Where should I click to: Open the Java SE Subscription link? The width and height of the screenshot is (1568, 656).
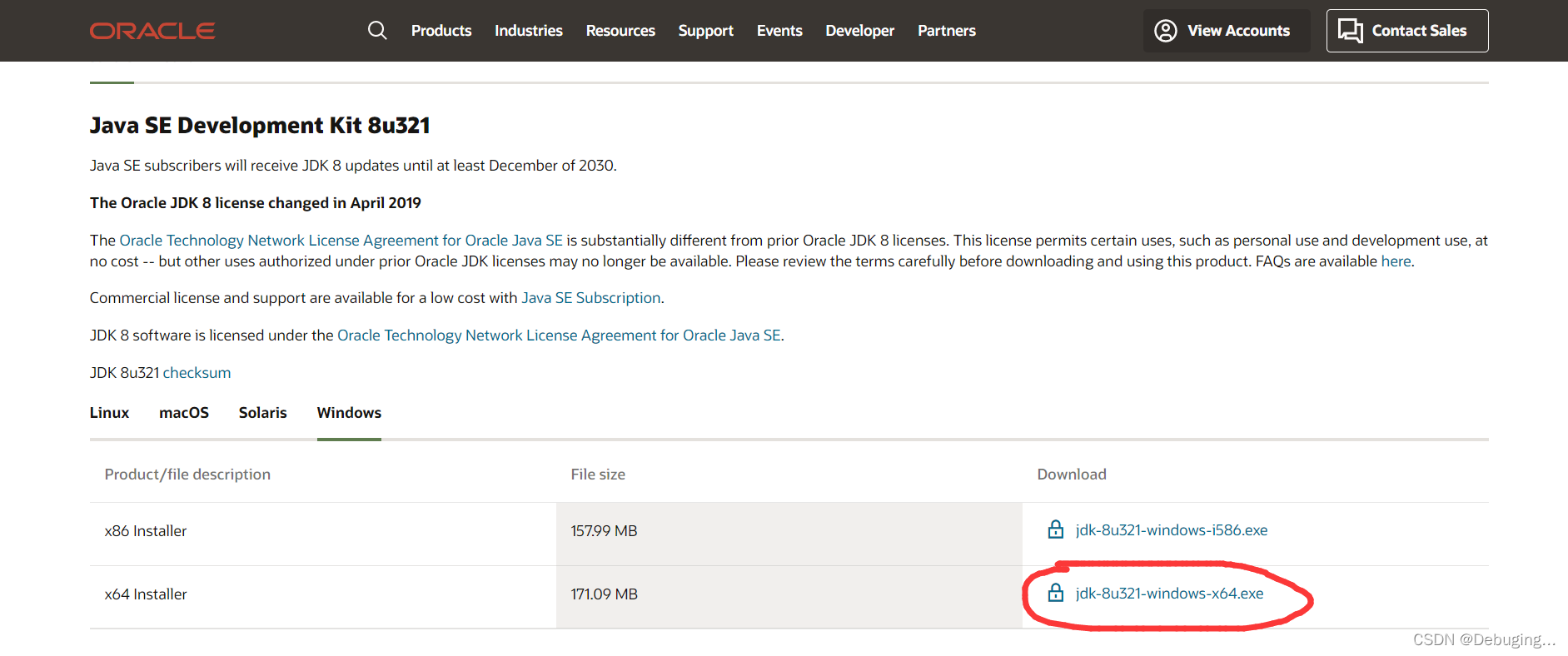(x=591, y=298)
